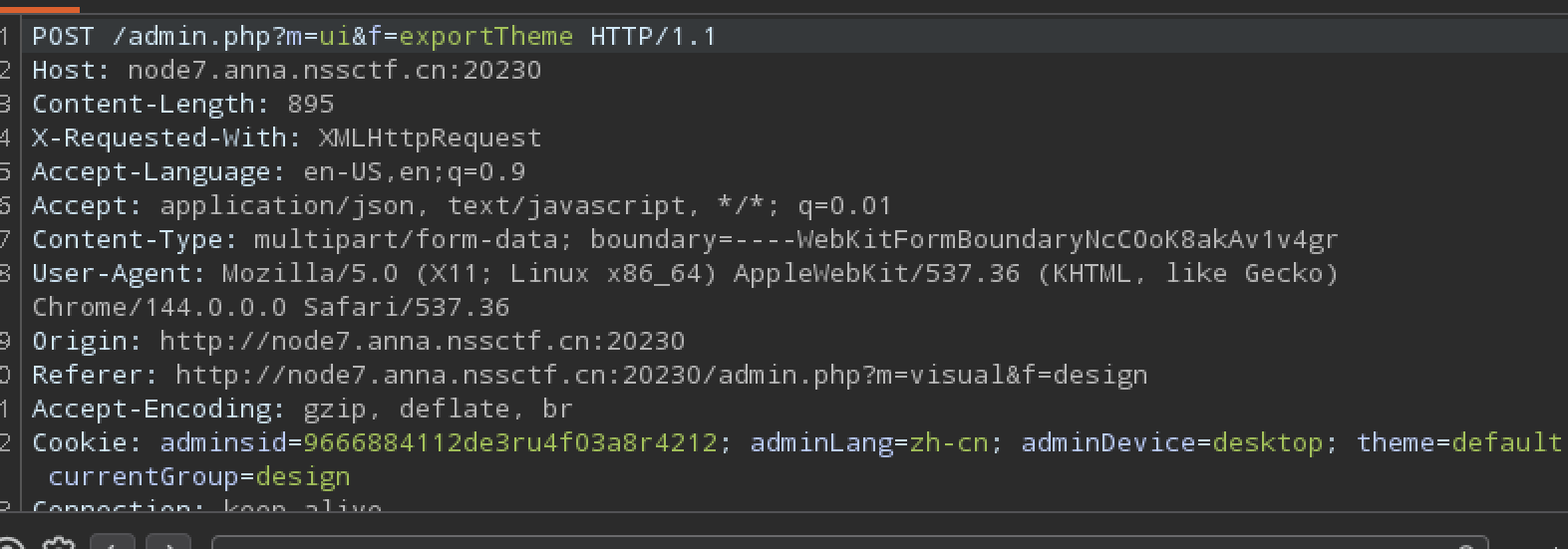
Task: Click the adminLang cookie value zh-cn
Action: [949, 443]
